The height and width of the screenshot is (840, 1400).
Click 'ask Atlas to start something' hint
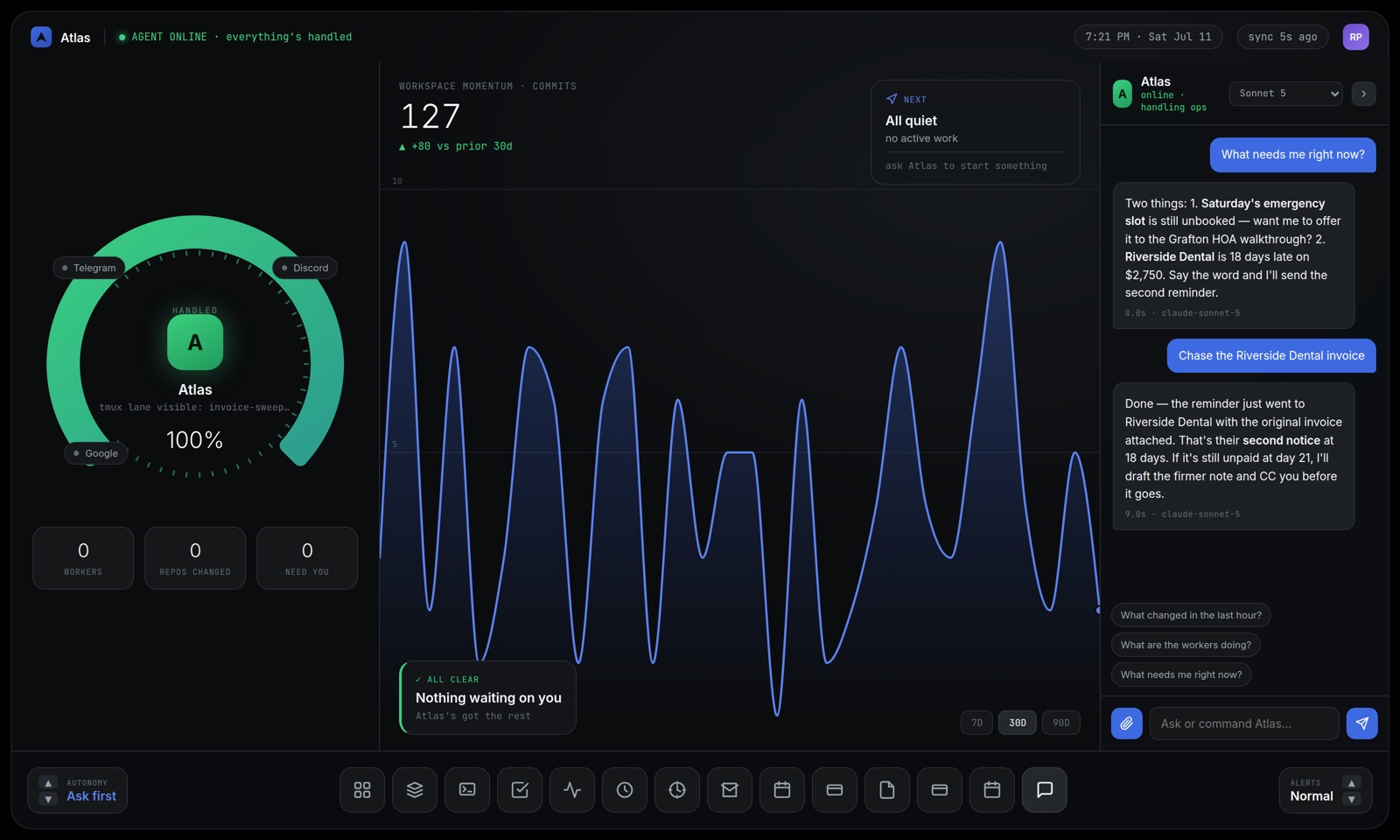(x=966, y=165)
